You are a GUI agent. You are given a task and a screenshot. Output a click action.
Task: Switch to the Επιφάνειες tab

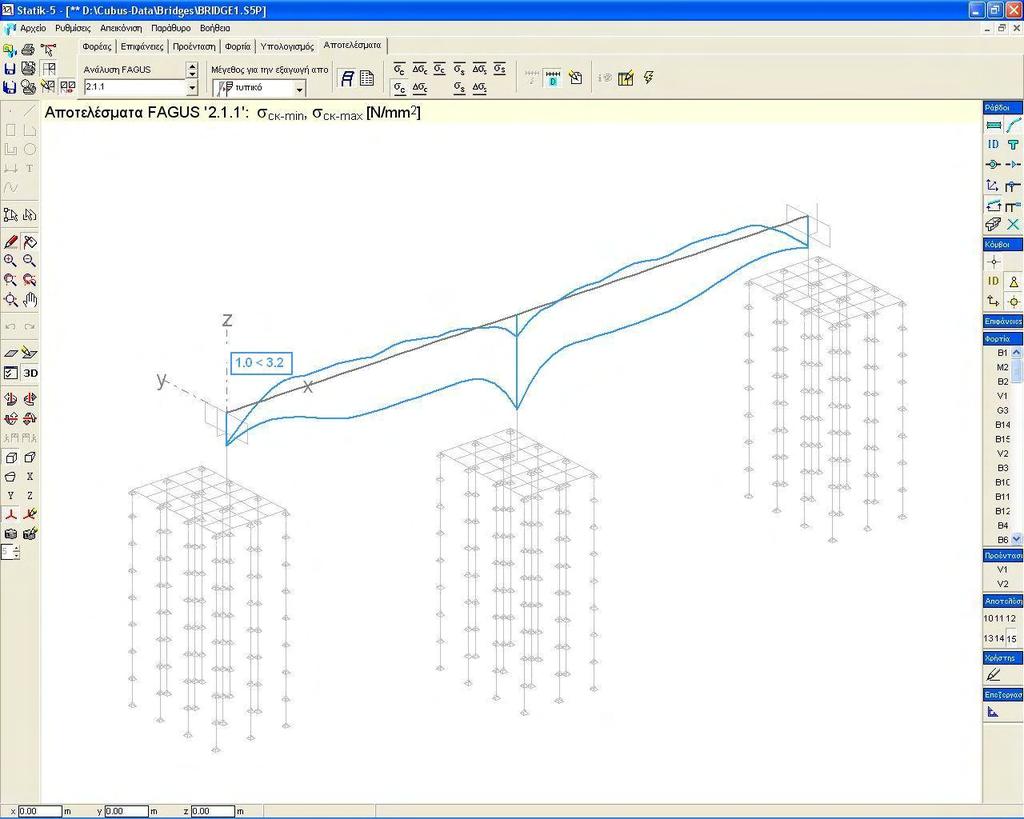pos(142,46)
